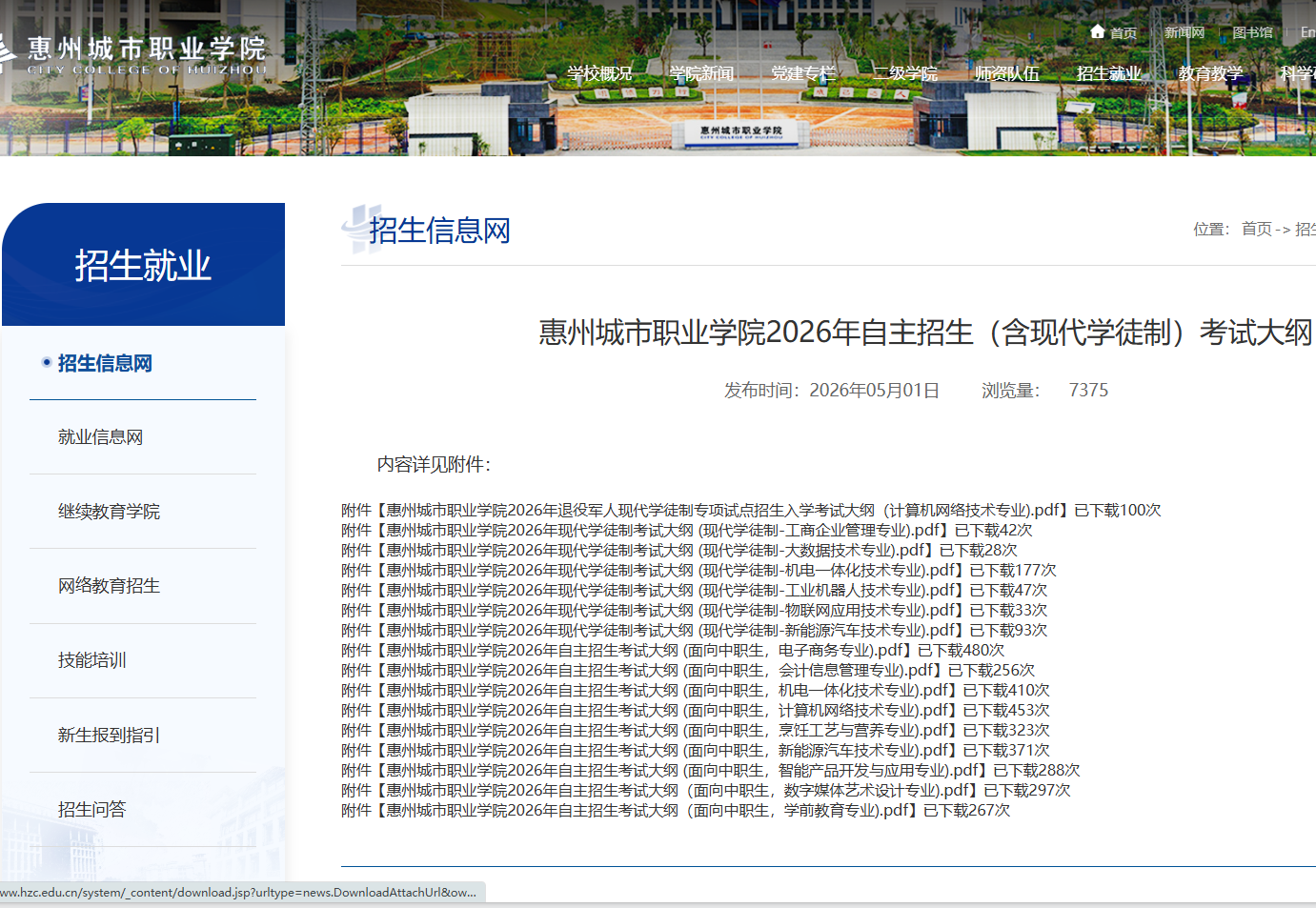The width and height of the screenshot is (1316, 908).
Task: Select 就业信息网 in the sidebar
Action: 100,437
